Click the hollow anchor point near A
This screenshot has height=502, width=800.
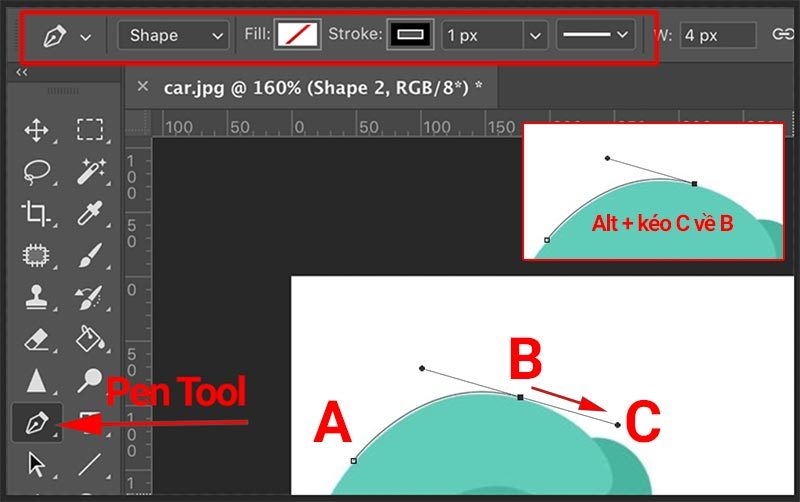354,461
